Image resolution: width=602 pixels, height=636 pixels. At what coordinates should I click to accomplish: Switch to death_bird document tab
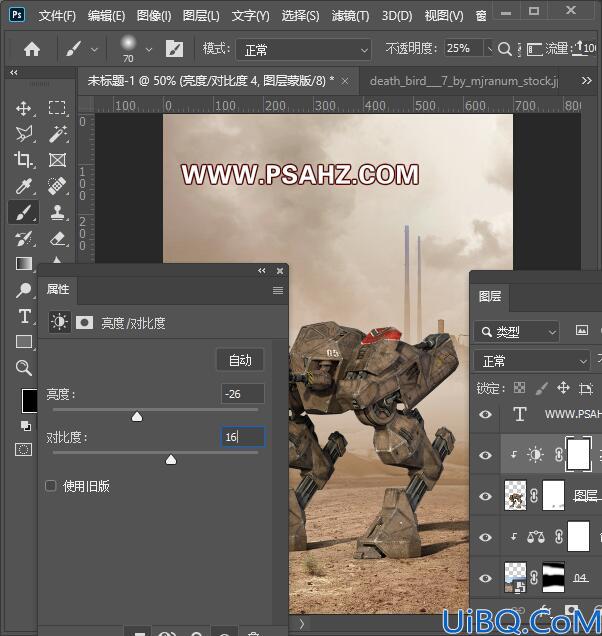click(x=464, y=81)
